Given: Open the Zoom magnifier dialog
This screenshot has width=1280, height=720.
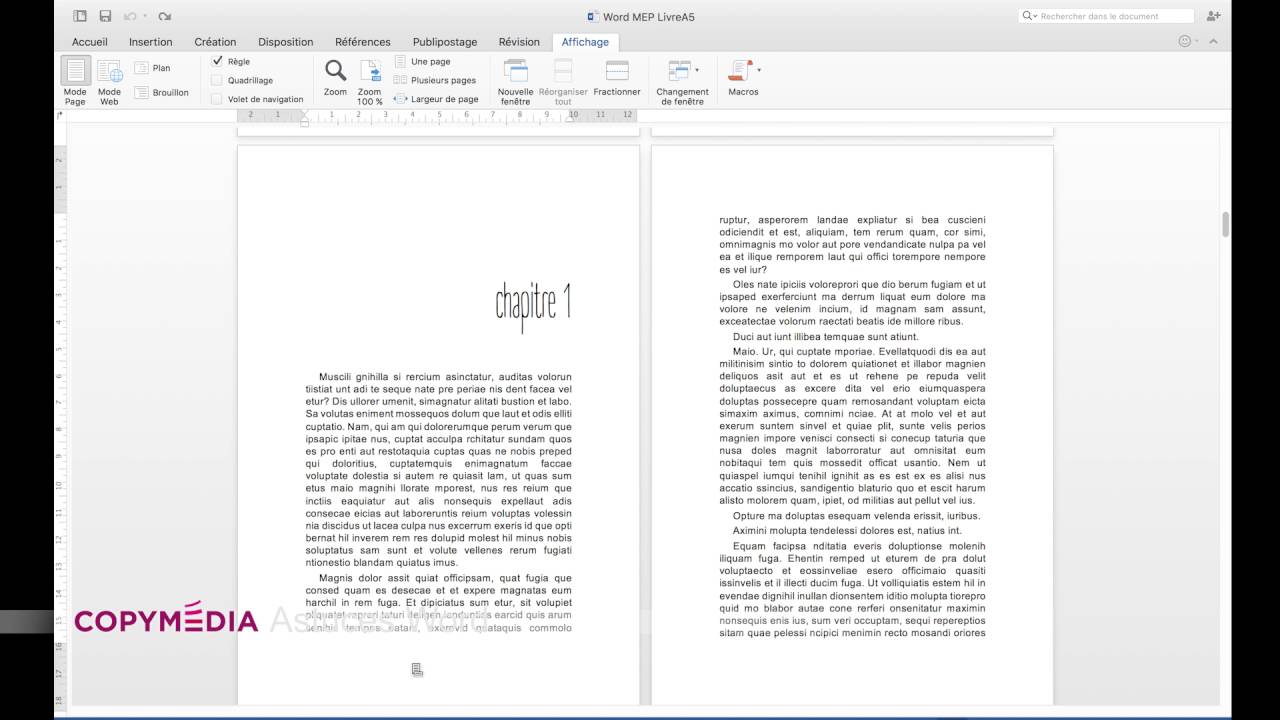Looking at the screenshot, I should click(x=336, y=77).
